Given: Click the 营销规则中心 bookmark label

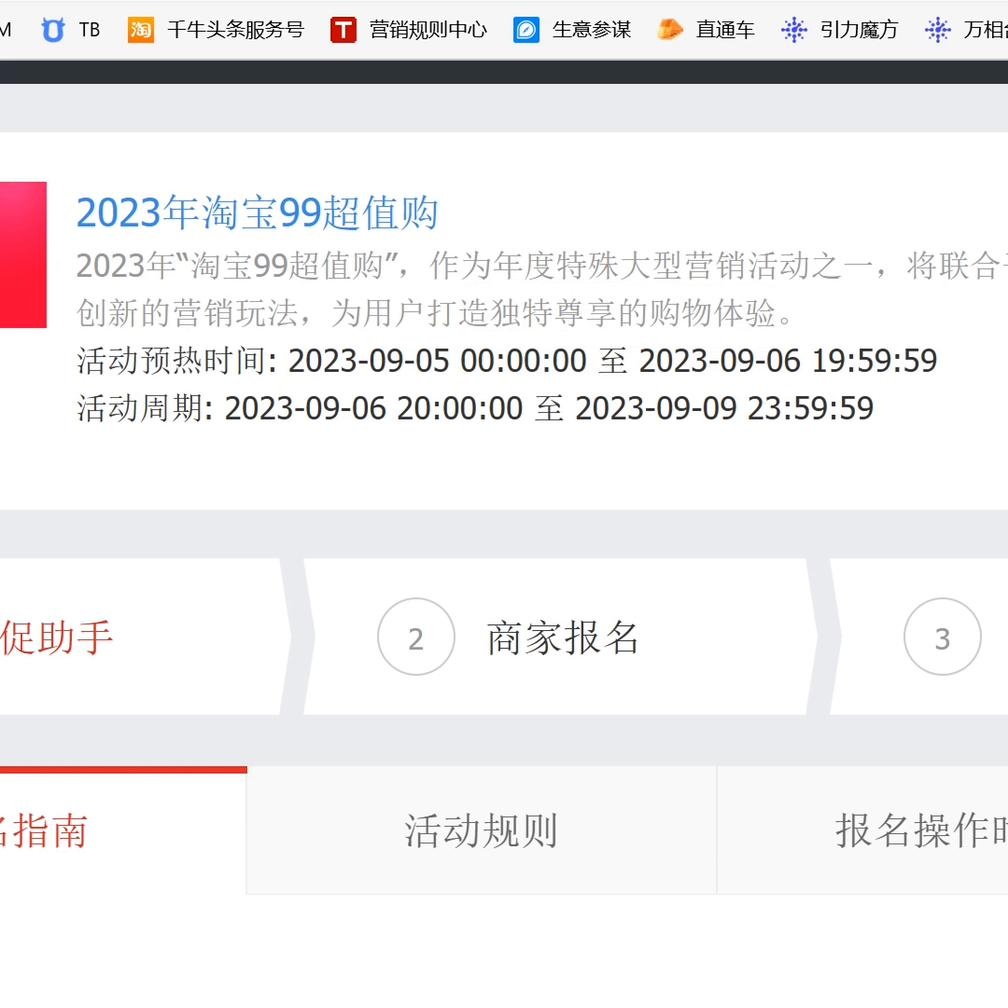Looking at the screenshot, I should point(428,30).
